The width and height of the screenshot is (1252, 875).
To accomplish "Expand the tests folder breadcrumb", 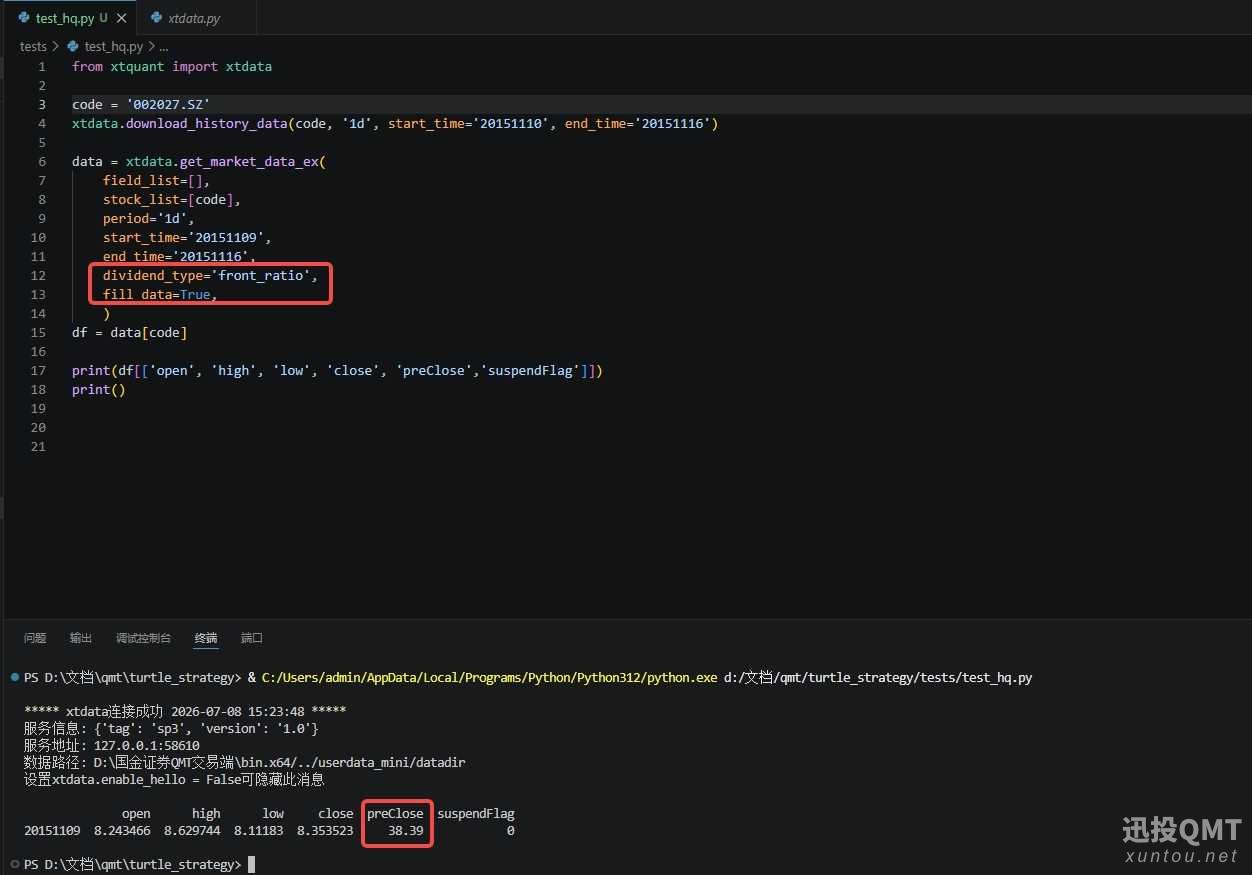I will tap(33, 46).
